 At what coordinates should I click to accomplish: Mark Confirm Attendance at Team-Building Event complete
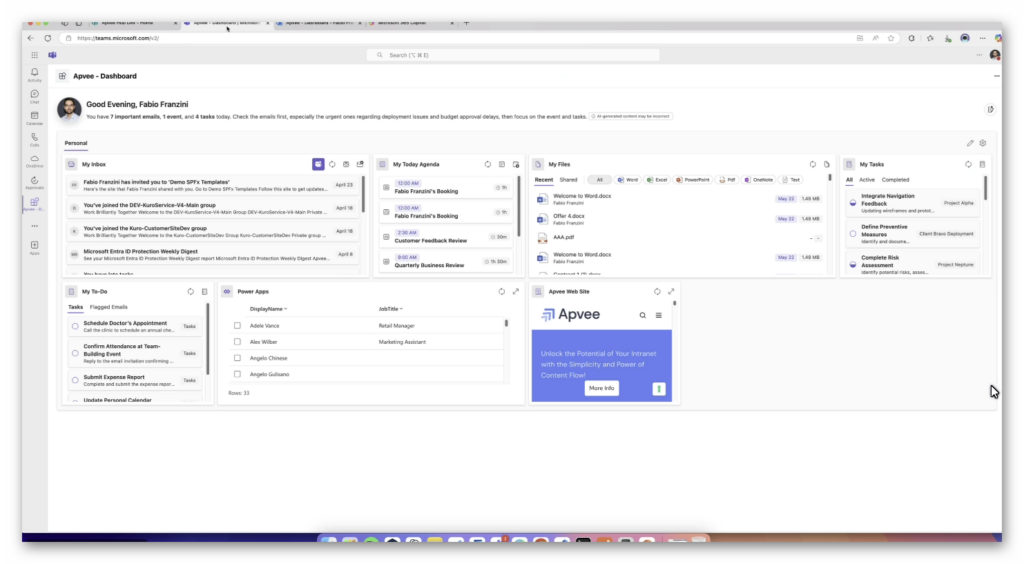pos(75,353)
